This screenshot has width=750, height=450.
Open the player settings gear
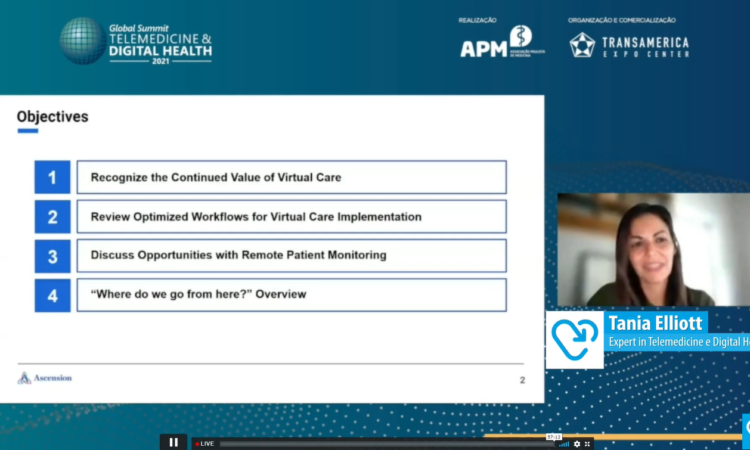(576, 443)
